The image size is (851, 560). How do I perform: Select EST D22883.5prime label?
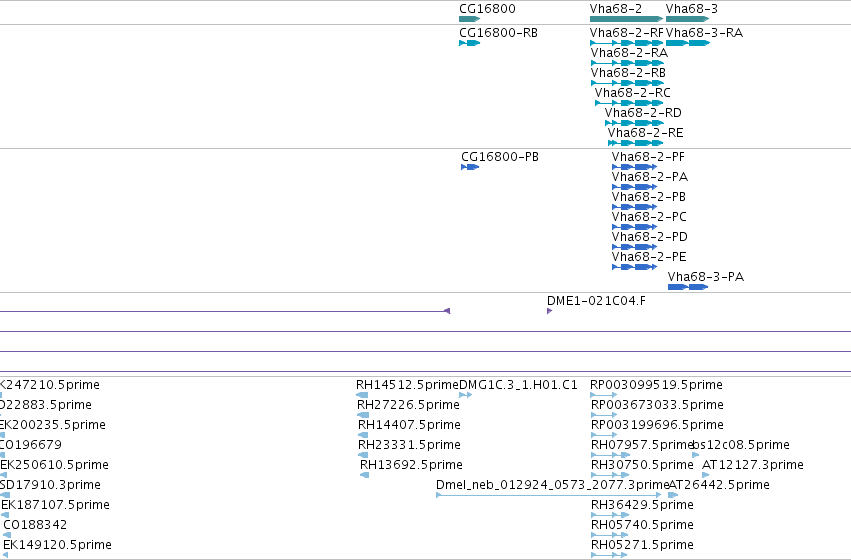click(x=46, y=405)
